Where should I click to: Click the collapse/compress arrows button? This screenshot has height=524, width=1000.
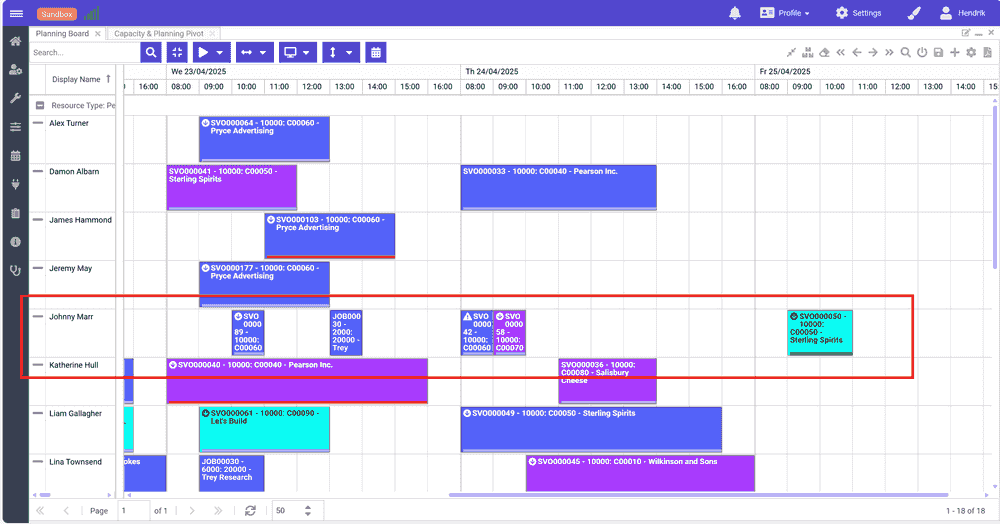pyautogui.click(x=177, y=52)
